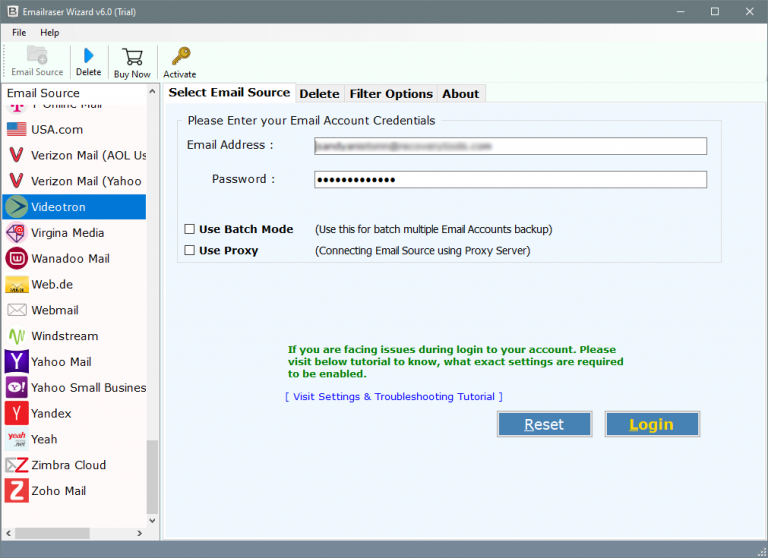This screenshot has height=558, width=768.
Task: Click the Reset button
Action: [544, 424]
